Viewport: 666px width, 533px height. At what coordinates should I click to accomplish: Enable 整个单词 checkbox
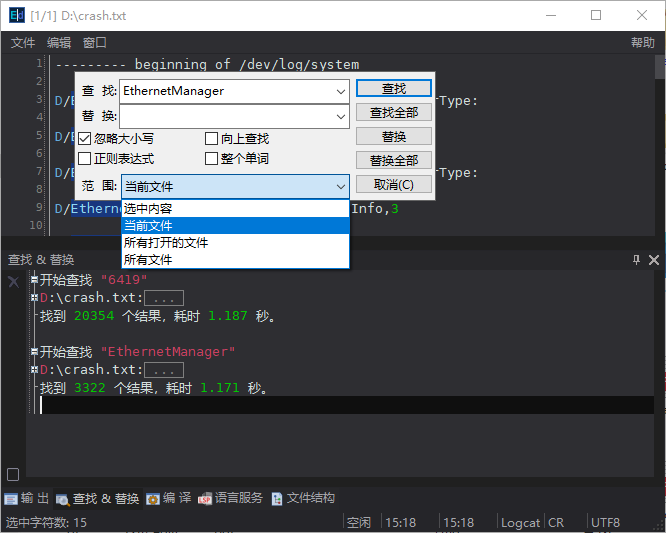[x=211, y=158]
